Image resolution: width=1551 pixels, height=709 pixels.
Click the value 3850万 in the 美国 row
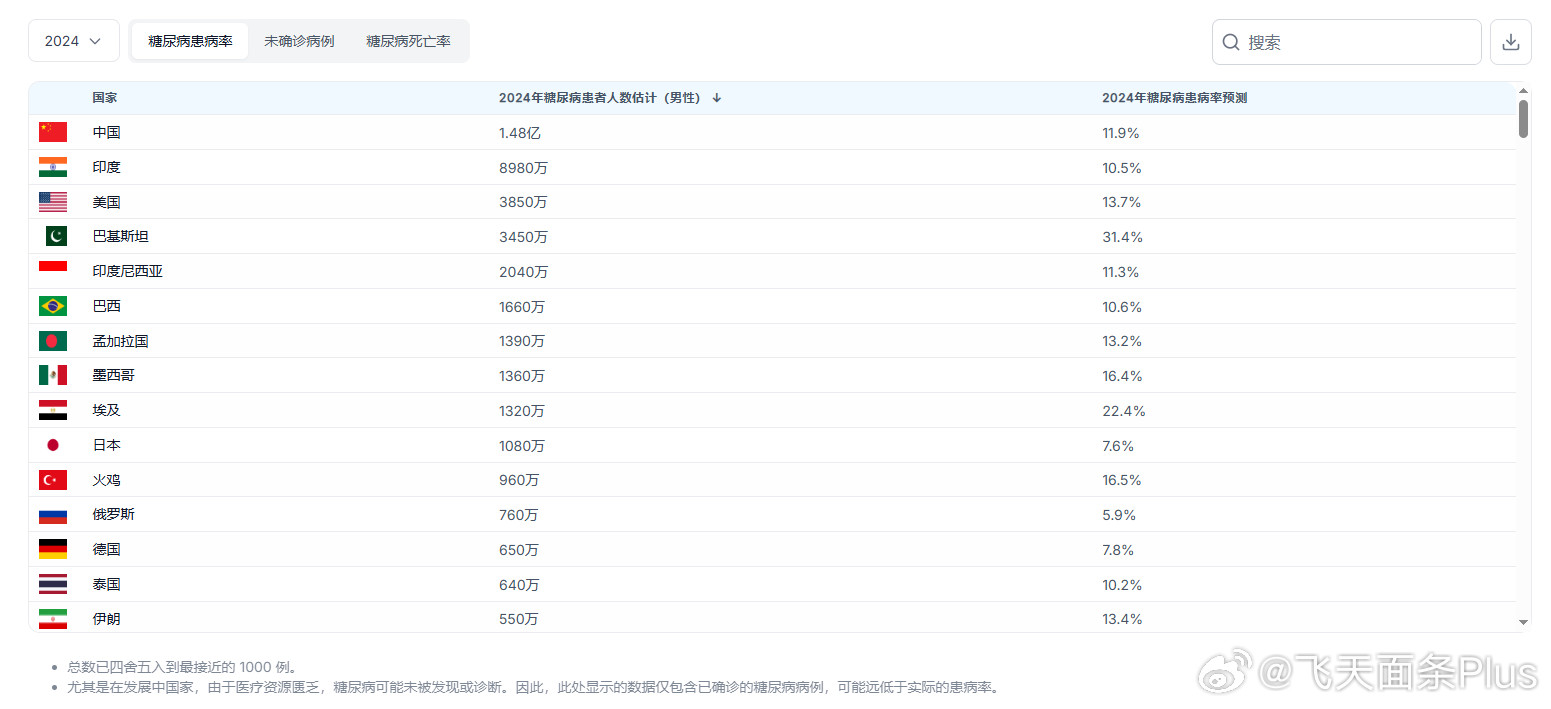523,202
